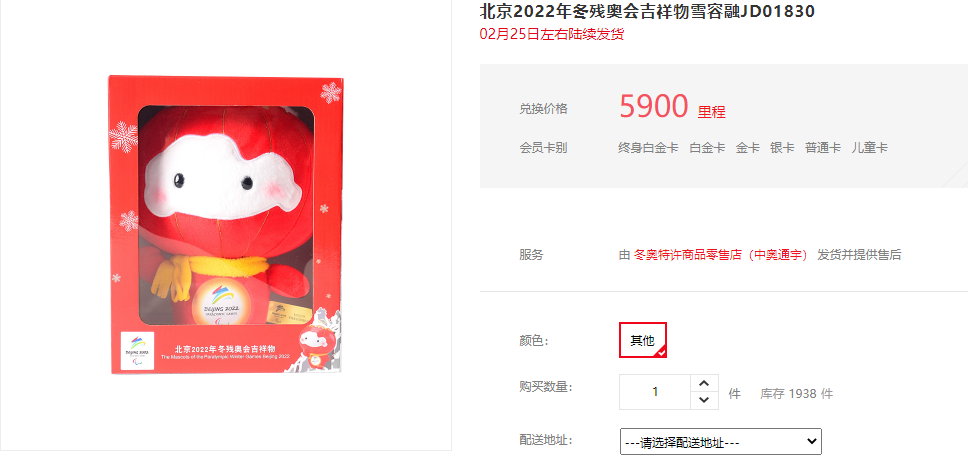Select the 白金卡 member card type
The width and height of the screenshot is (968, 470).
(x=707, y=148)
